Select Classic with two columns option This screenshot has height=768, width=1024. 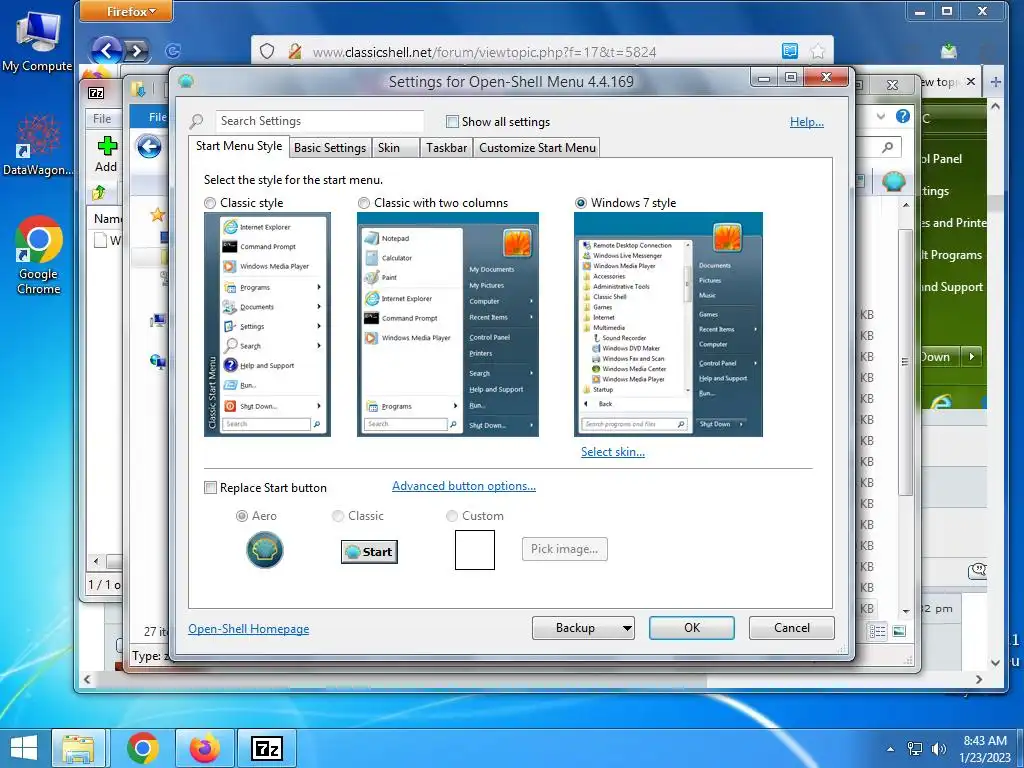[364, 203]
